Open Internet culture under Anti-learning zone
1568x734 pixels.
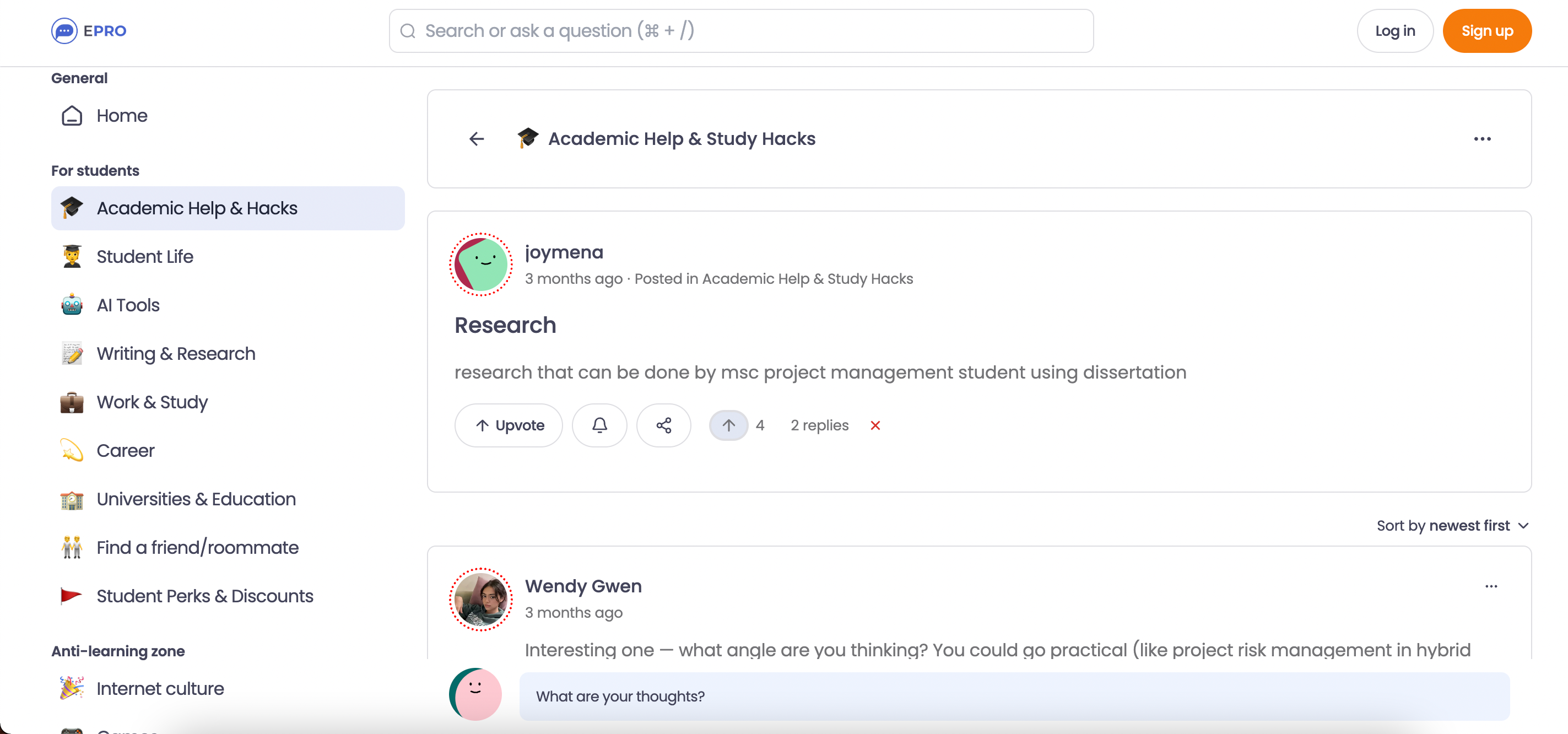coord(160,688)
